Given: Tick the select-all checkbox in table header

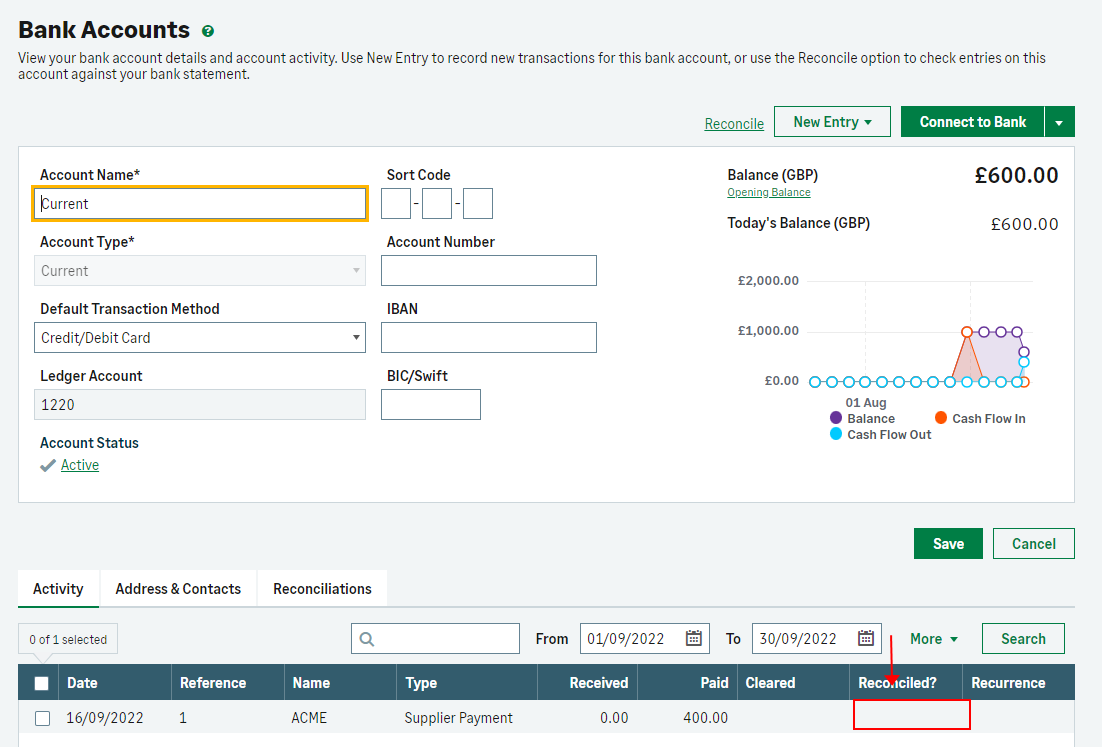Looking at the screenshot, I should pyautogui.click(x=42, y=684).
